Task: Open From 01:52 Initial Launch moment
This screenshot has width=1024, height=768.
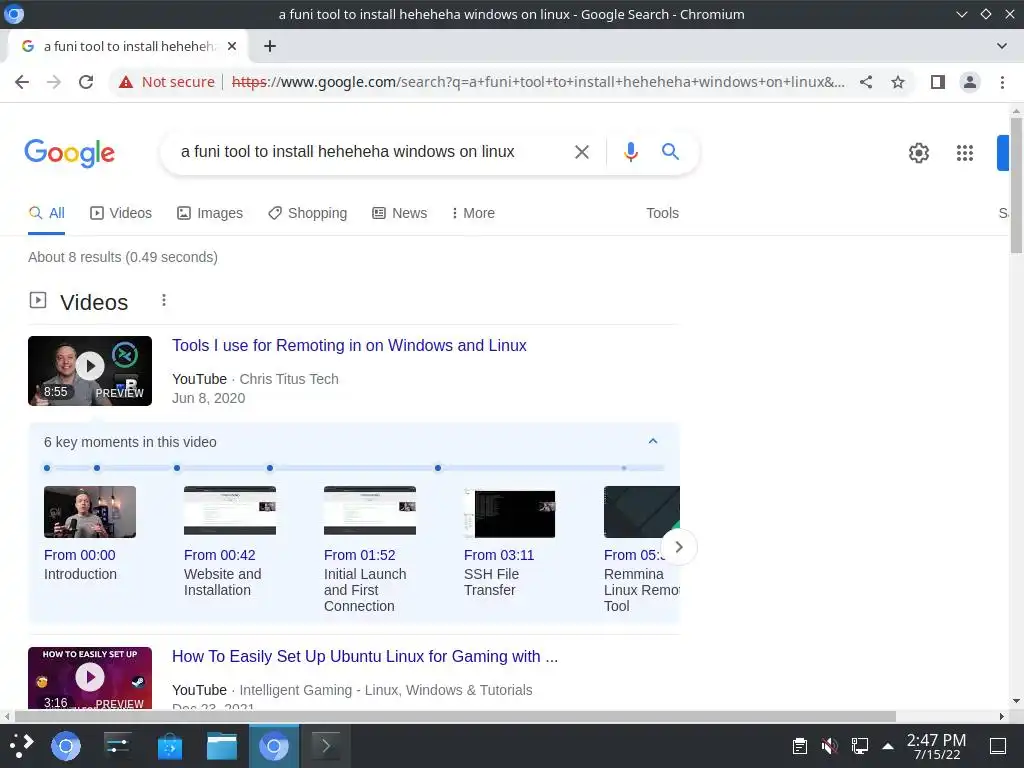Action: tap(364, 581)
